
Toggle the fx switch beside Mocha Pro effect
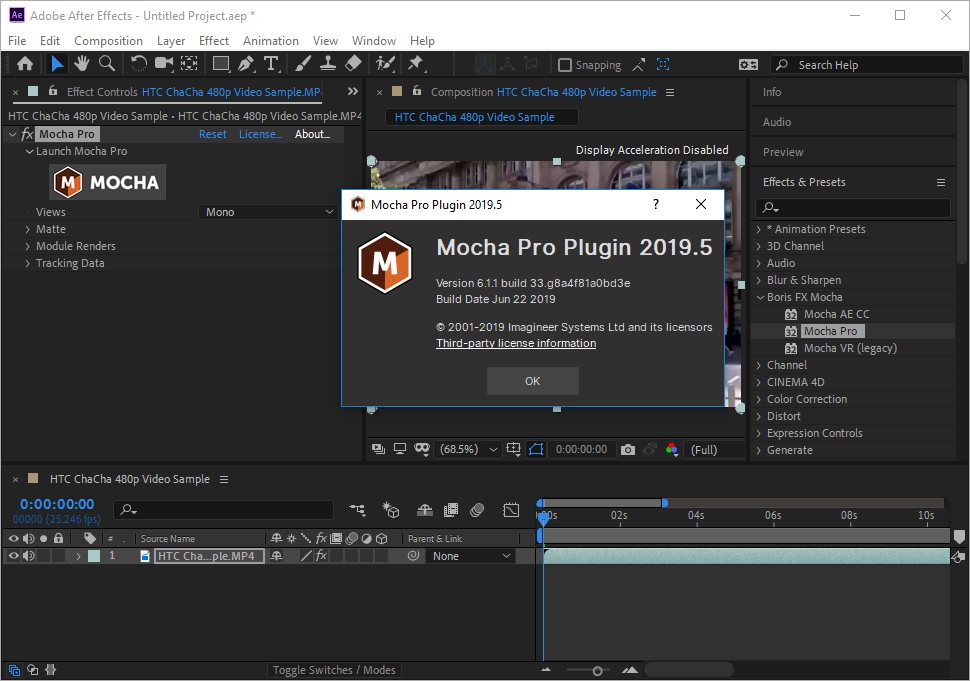[27, 134]
